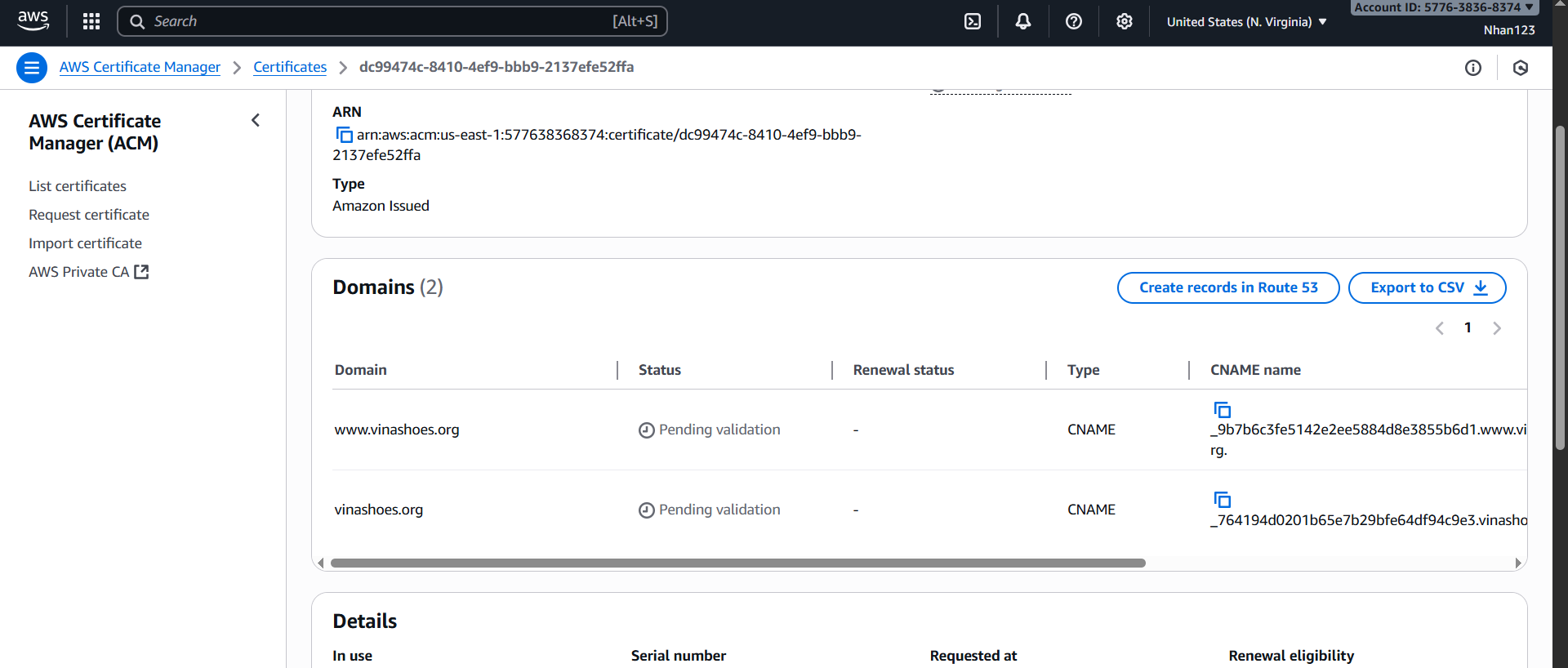Go to next domains page

1497,328
